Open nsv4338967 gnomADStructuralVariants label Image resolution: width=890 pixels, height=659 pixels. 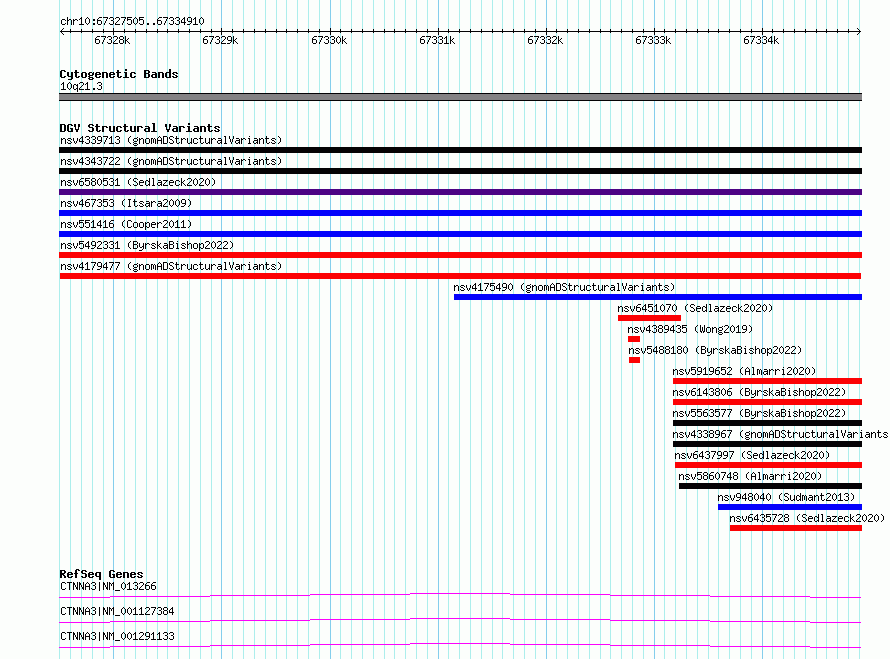780,434
